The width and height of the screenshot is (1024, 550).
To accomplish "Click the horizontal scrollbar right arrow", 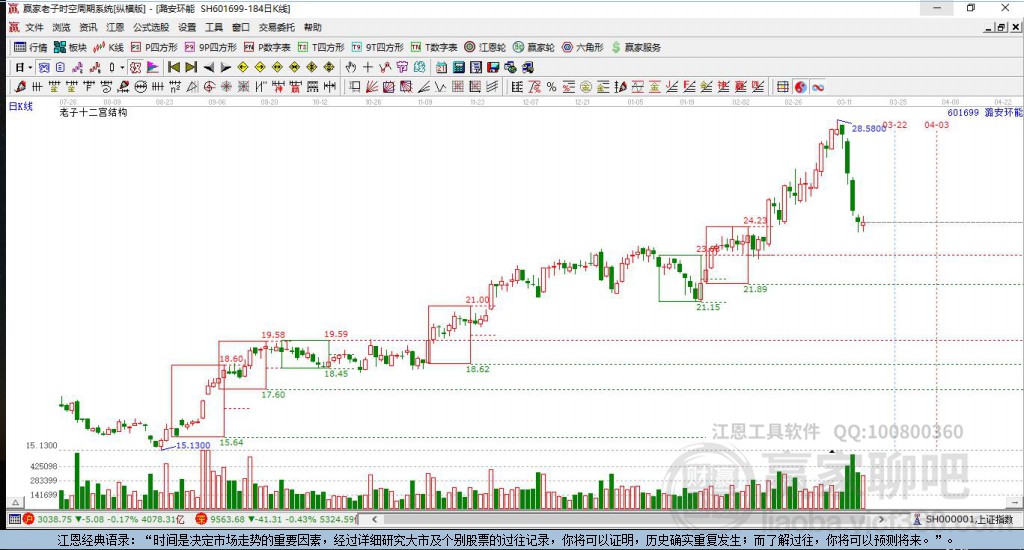I will coord(881,519).
